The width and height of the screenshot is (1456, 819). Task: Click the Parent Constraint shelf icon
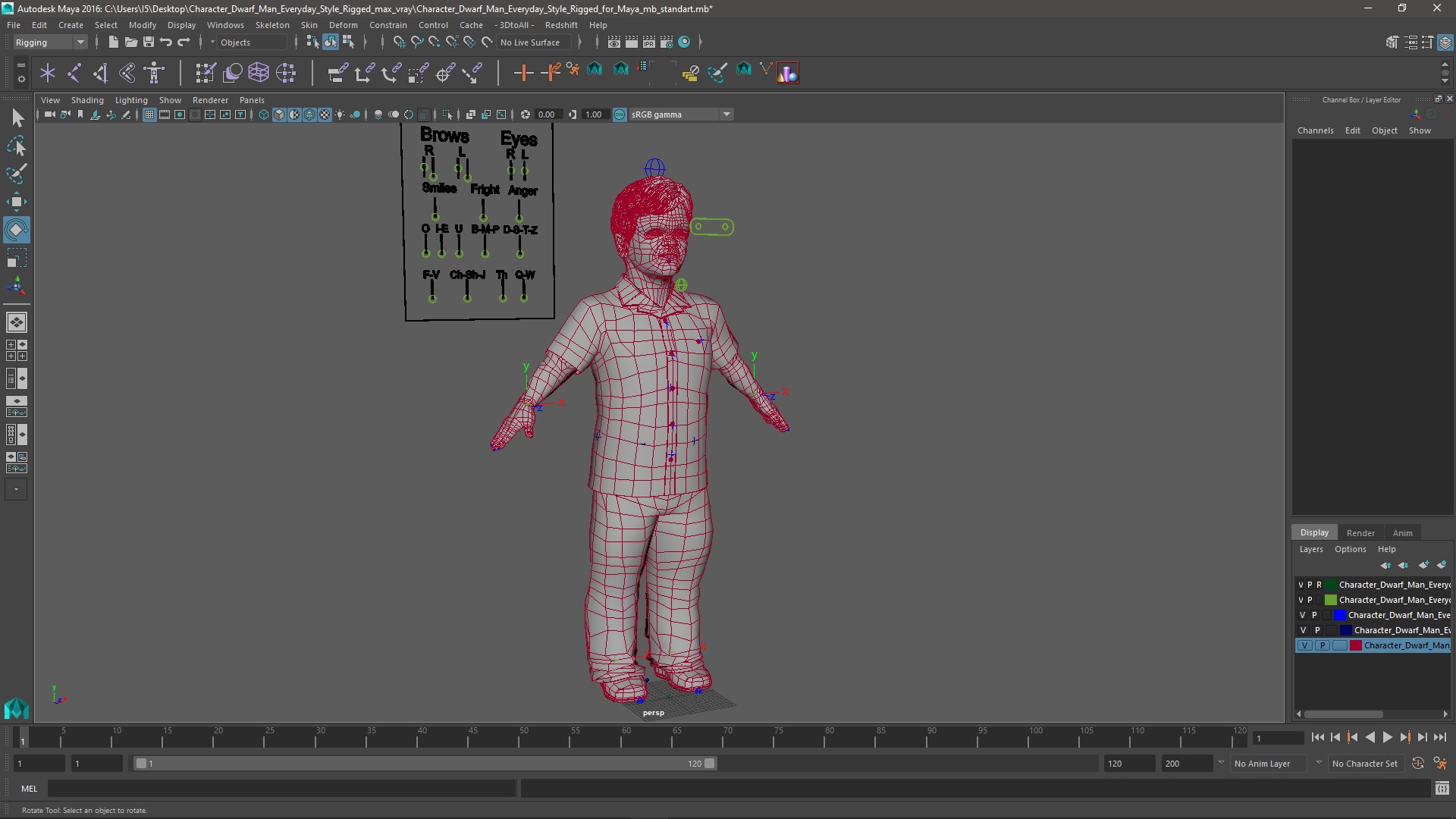(x=337, y=73)
